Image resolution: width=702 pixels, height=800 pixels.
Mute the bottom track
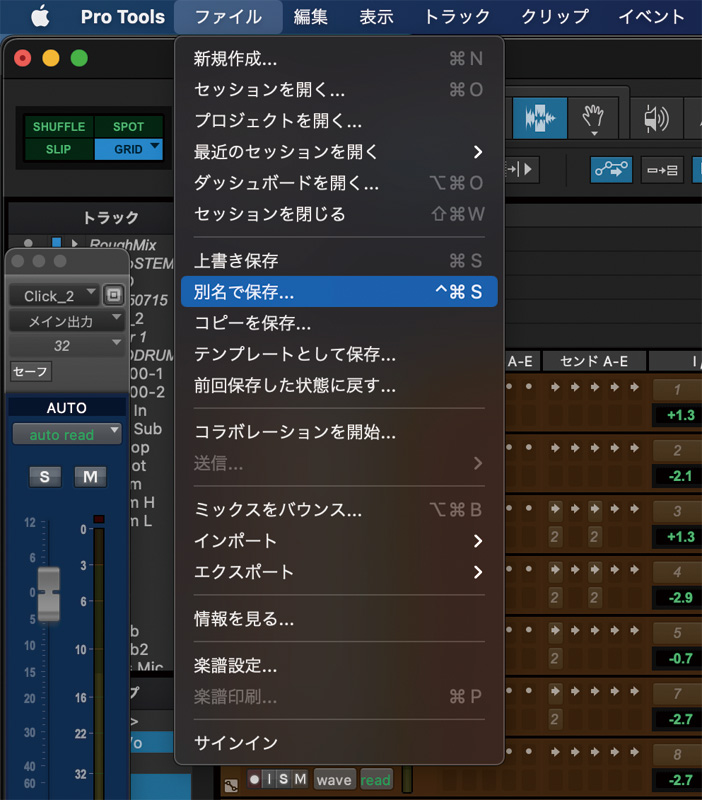click(x=300, y=779)
